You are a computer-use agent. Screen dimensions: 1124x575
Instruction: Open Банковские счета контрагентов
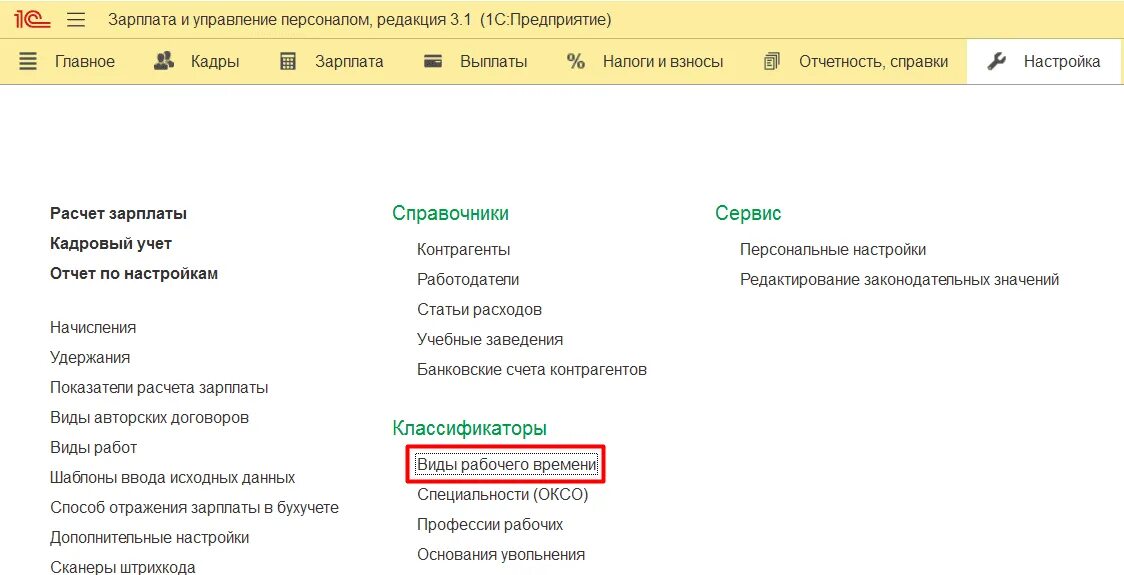532,370
